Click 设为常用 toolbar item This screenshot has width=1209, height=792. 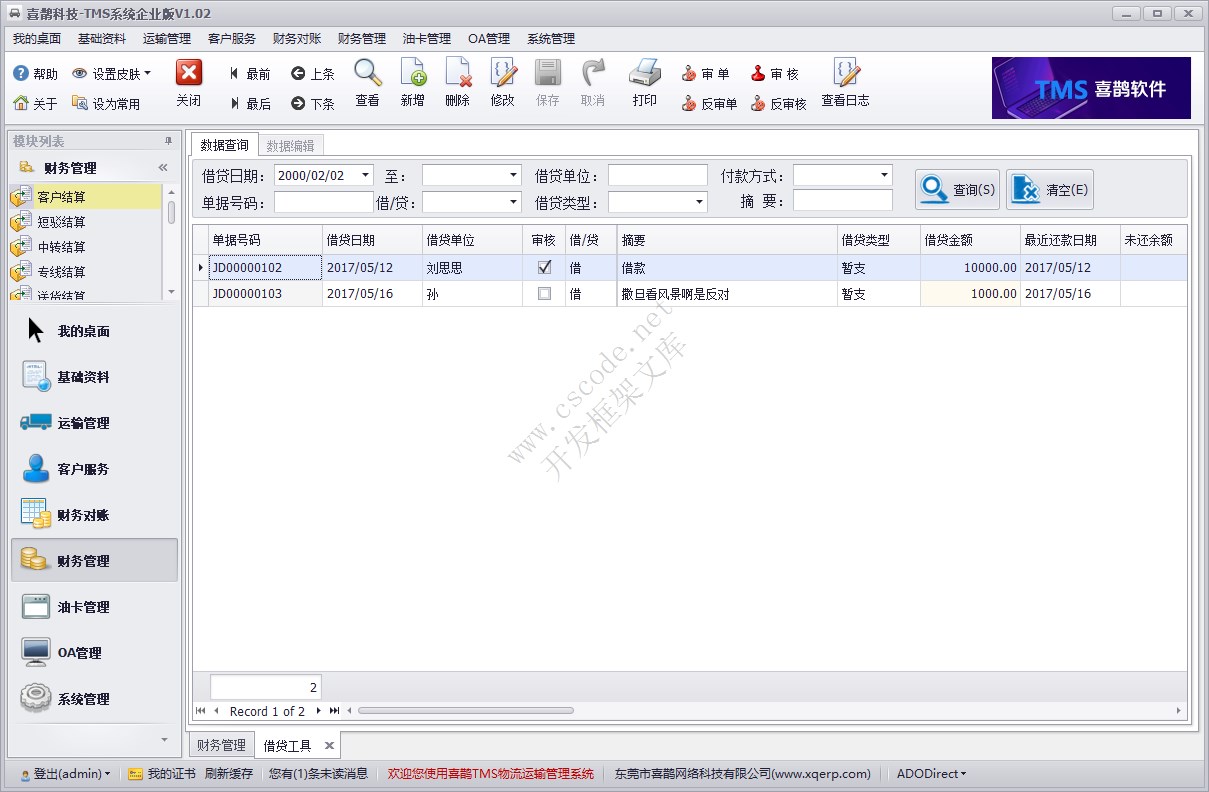pyautogui.click(x=106, y=103)
